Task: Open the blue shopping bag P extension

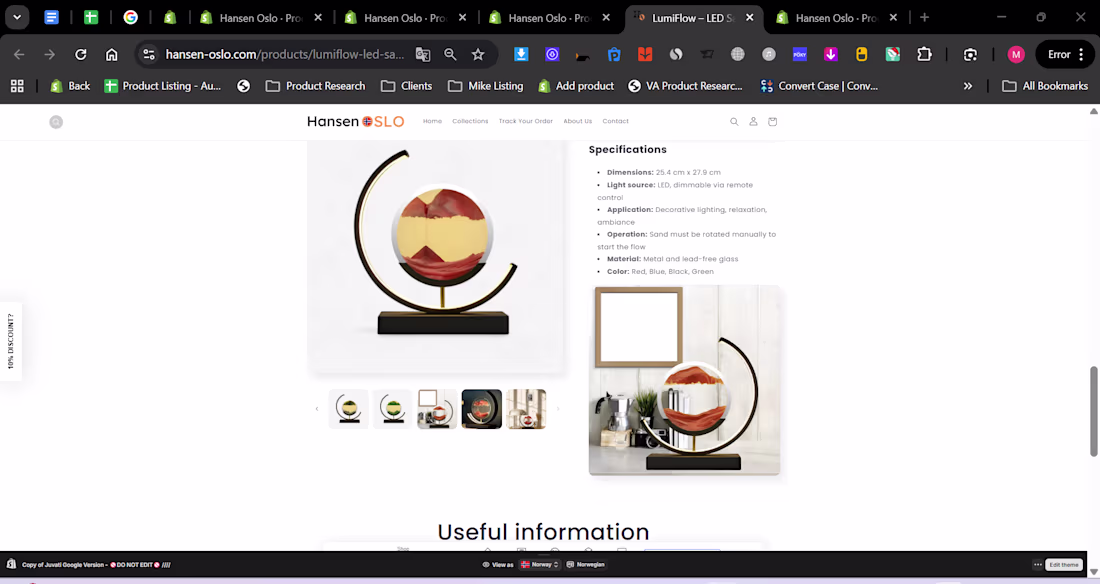Action: pos(614,54)
